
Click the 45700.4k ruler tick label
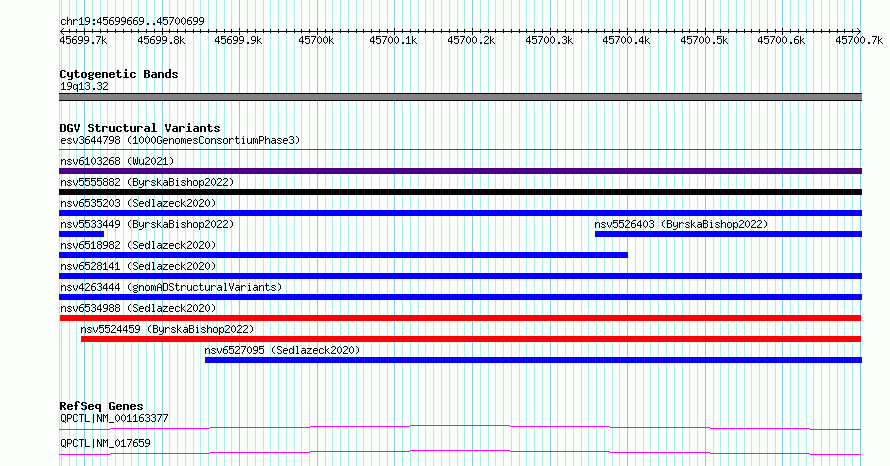tap(626, 40)
